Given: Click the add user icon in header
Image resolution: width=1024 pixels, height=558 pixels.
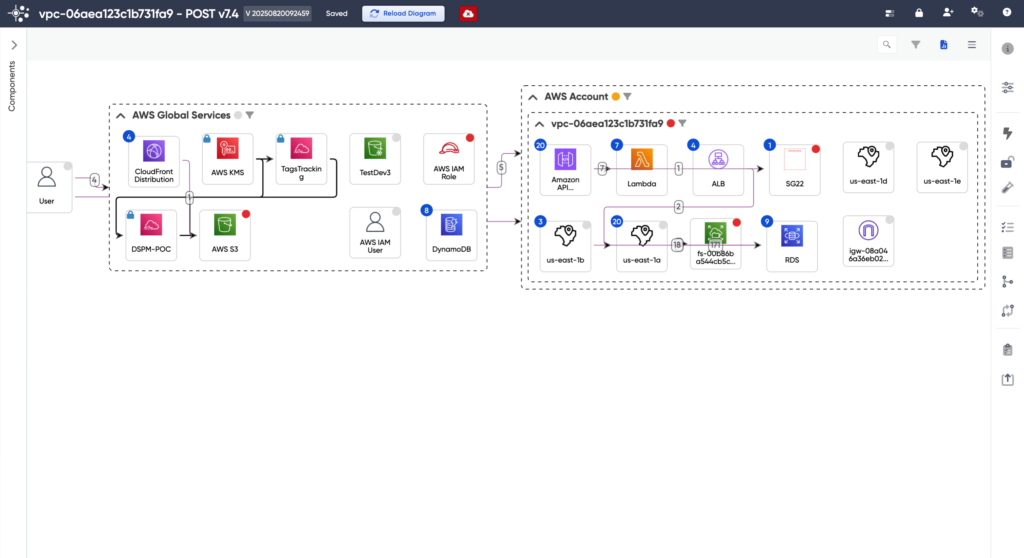Looking at the screenshot, I should coord(948,12).
